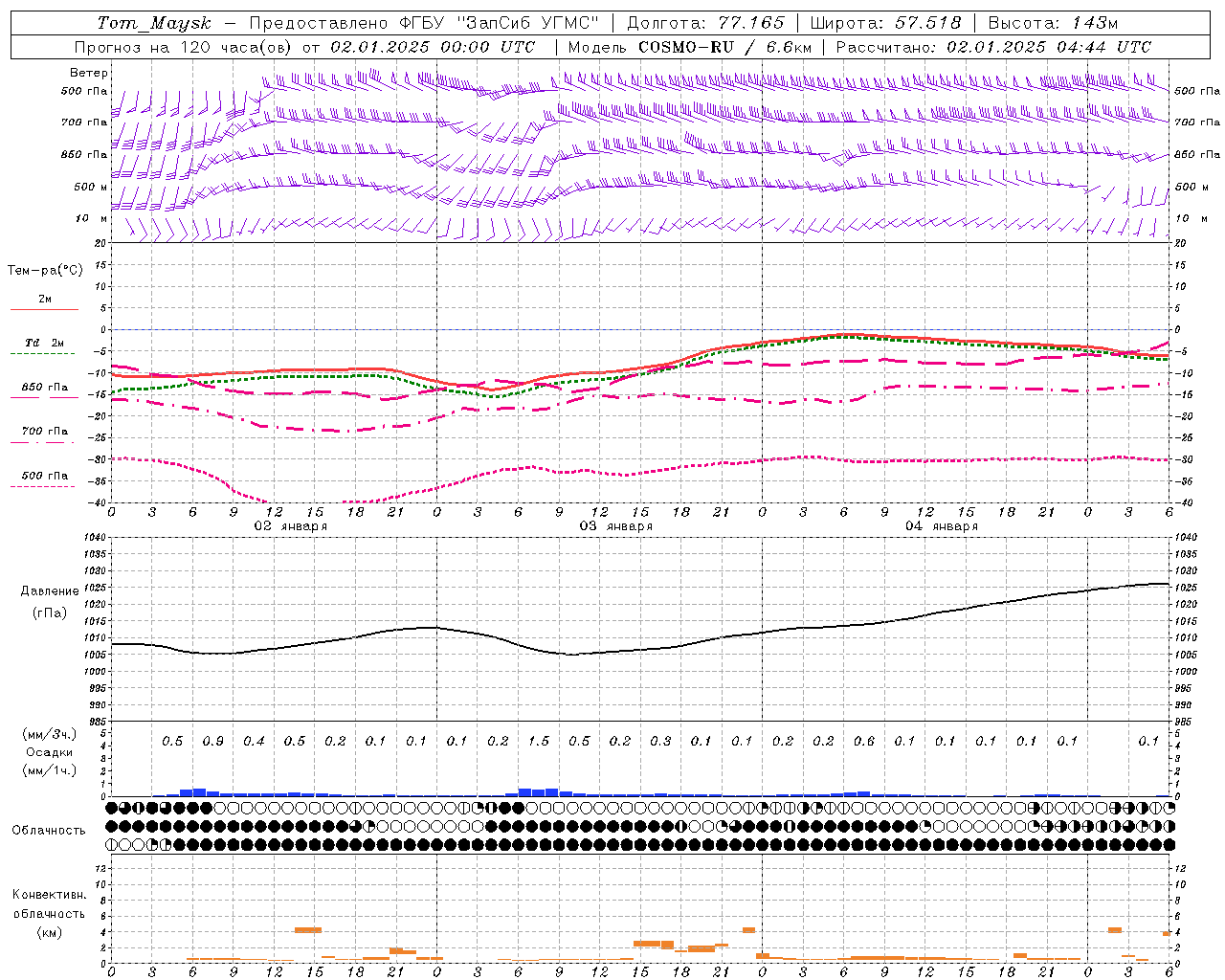The width and height of the screenshot is (1225, 980).
Task: Click the 0.9 precipitation value
Action: coord(213,742)
